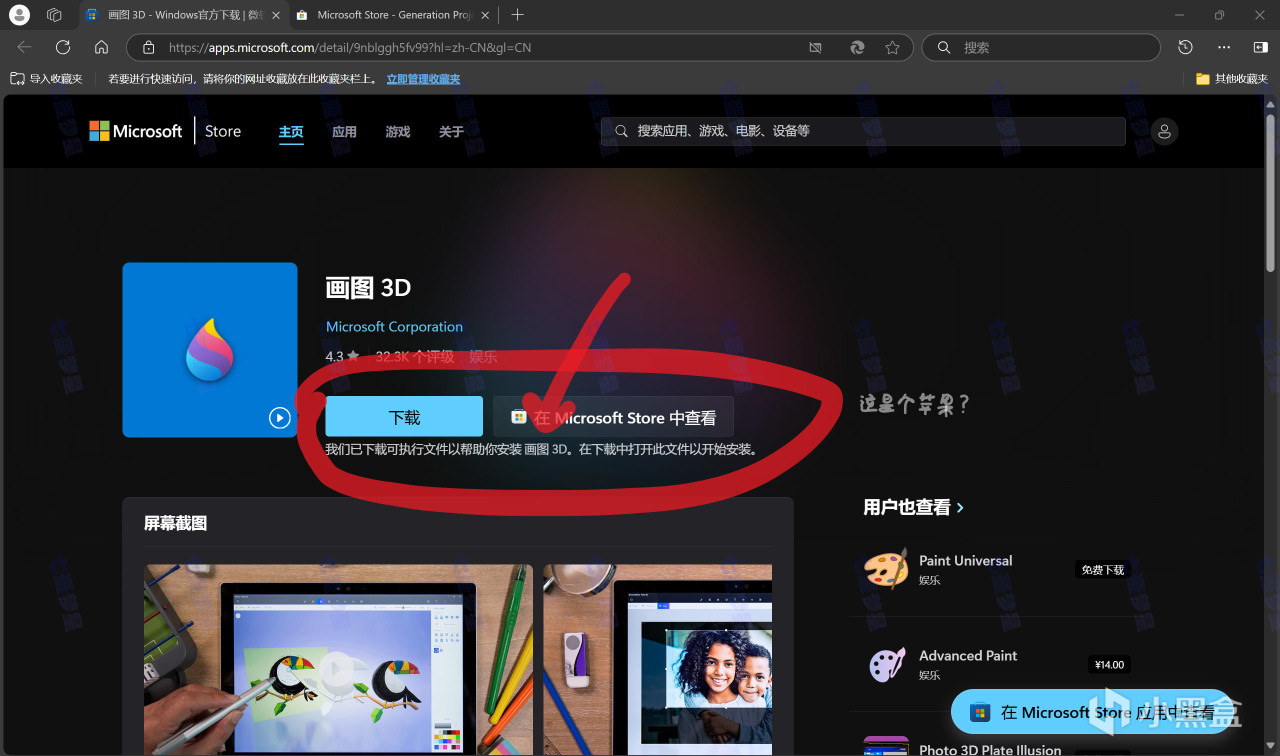Add this page to favorites star icon
Image resolution: width=1280 pixels, height=756 pixels.
click(x=892, y=47)
